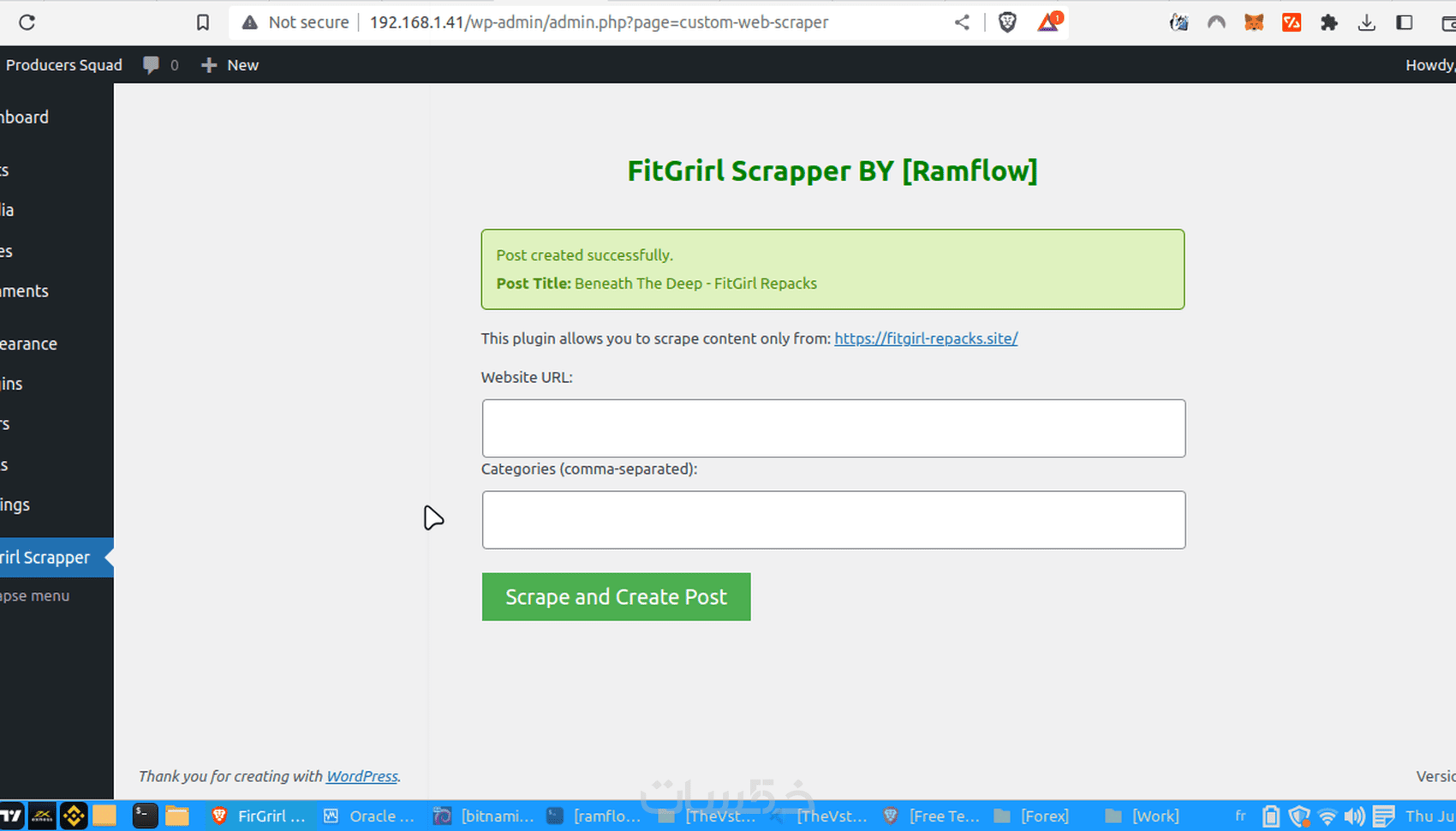Open the fitgirl-repacks.site link
Image resolution: width=1456 pixels, height=831 pixels.
(926, 338)
